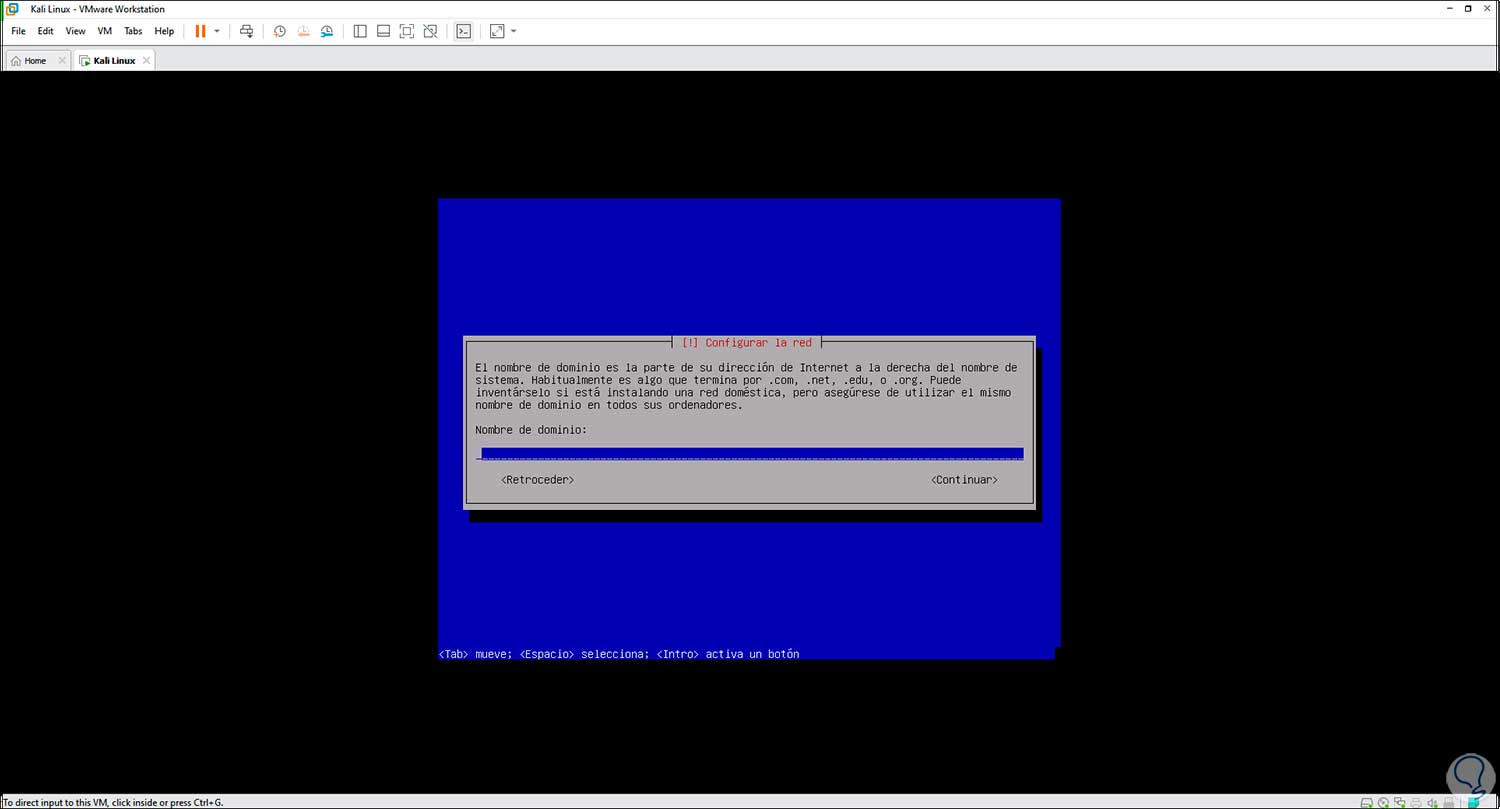Click the network adapter status icon

1399,802
